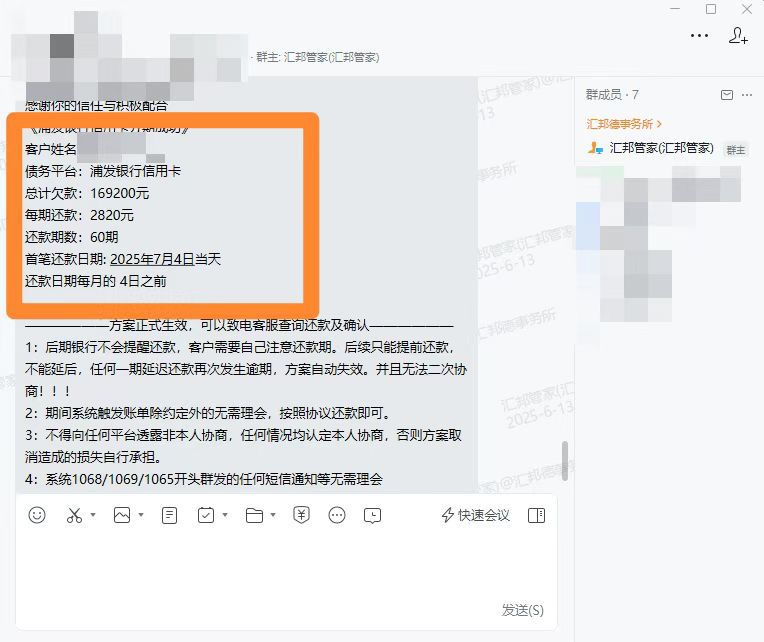The width and height of the screenshot is (764, 642).
Task: Expand the schedule task dropdown arrow
Action: click(225, 515)
